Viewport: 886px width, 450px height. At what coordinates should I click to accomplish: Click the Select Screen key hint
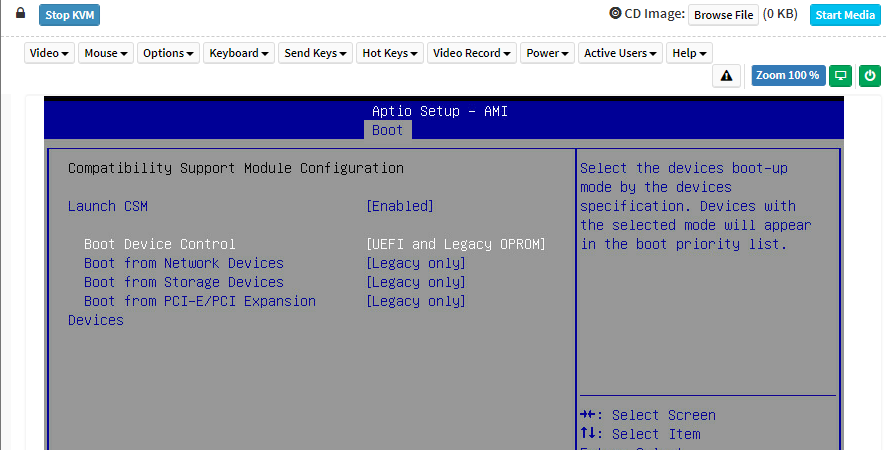pyautogui.click(x=648, y=416)
